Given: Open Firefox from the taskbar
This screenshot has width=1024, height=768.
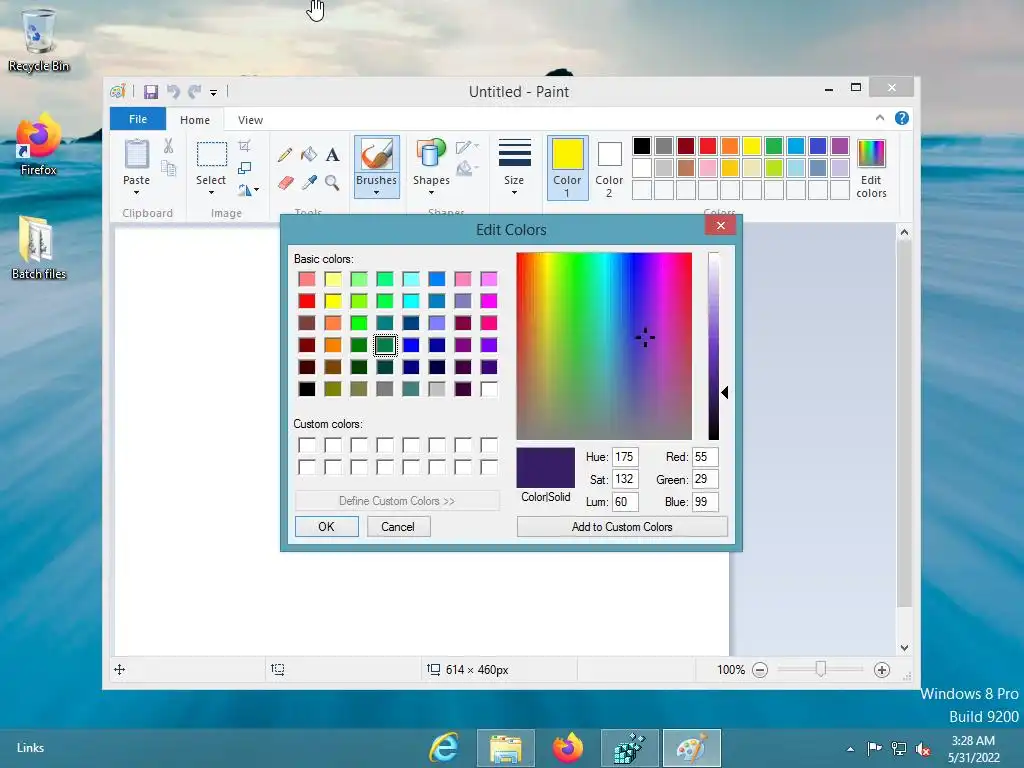Looking at the screenshot, I should point(568,748).
